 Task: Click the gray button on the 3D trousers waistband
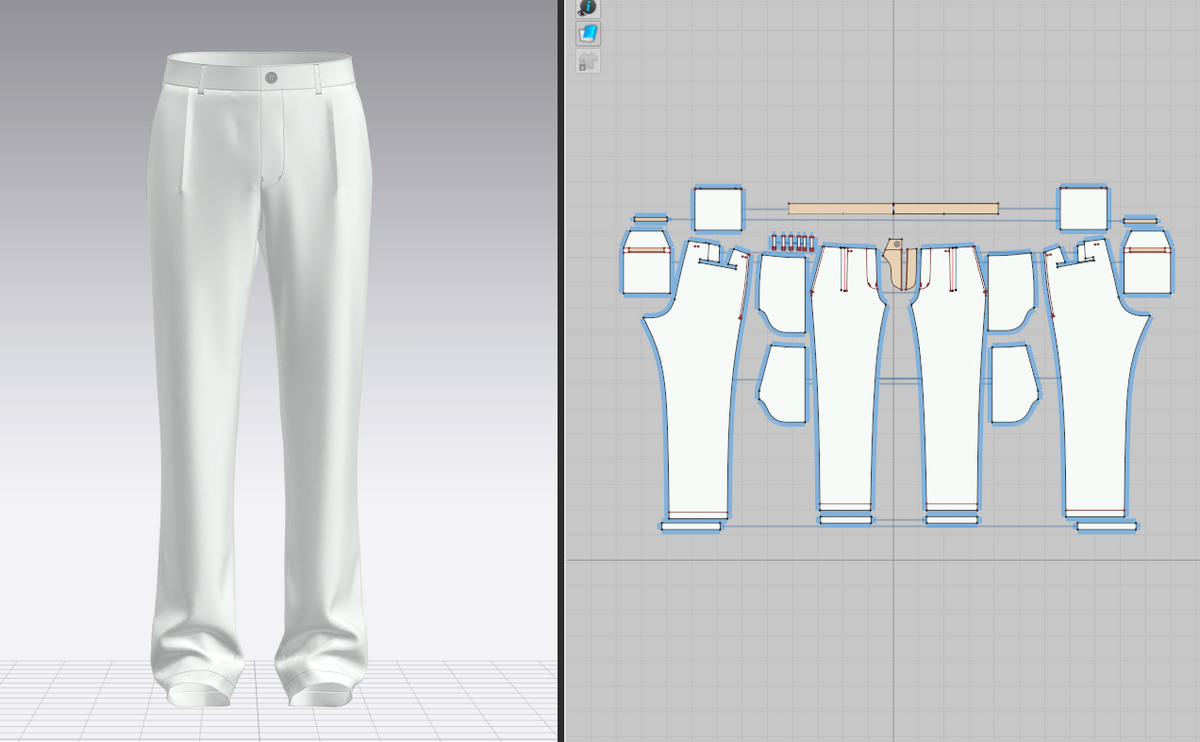click(271, 77)
